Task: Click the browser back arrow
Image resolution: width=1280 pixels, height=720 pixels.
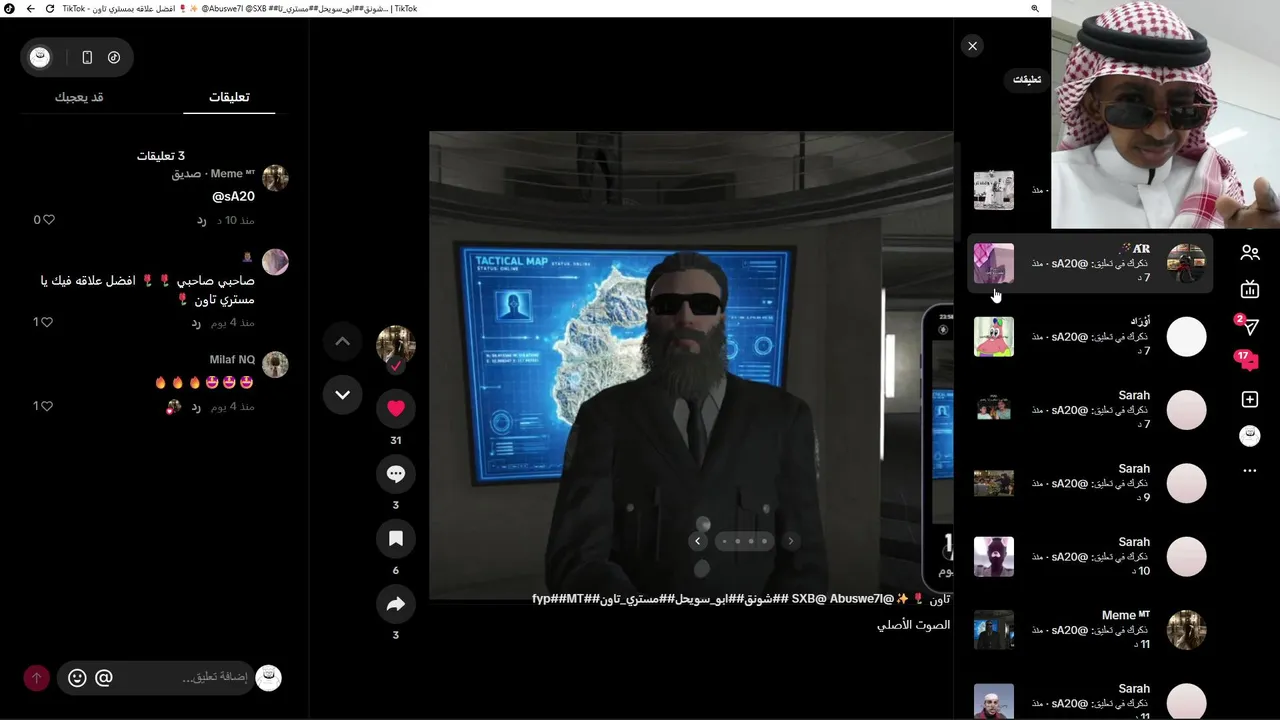Action: (x=30, y=8)
